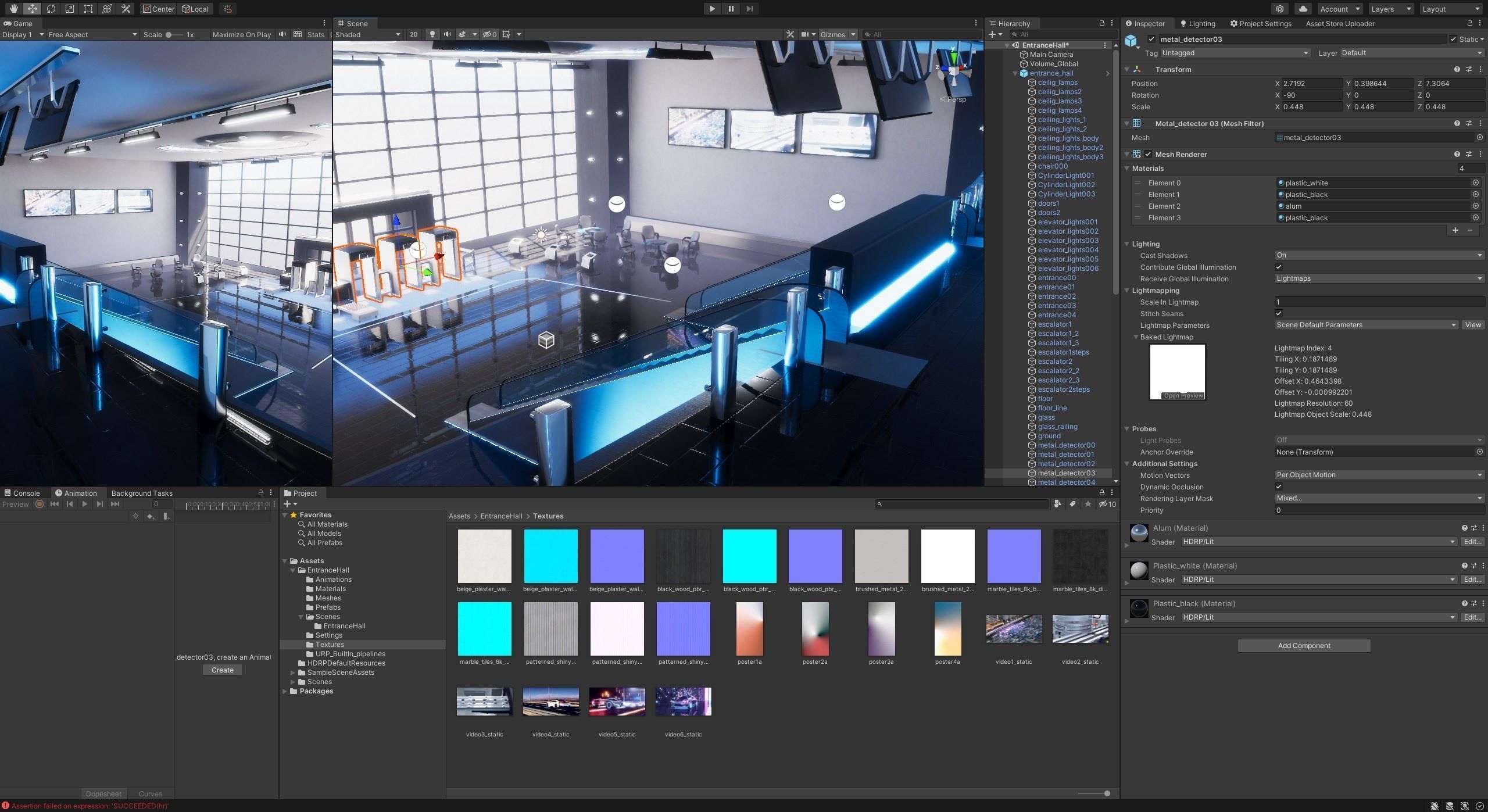The height and width of the screenshot is (812, 1488).
Task: Toggle 2D view mode in the Scene view
Action: coord(413,34)
